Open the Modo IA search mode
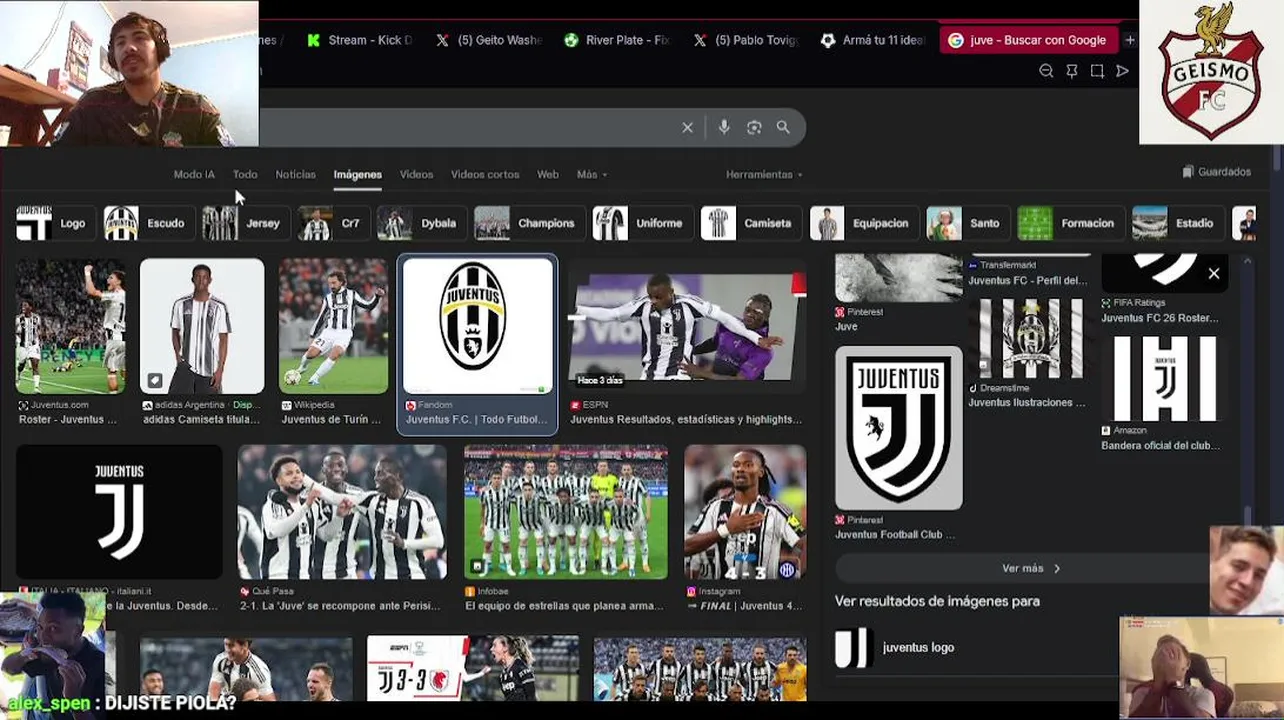Image resolution: width=1284 pixels, height=720 pixels. click(194, 174)
